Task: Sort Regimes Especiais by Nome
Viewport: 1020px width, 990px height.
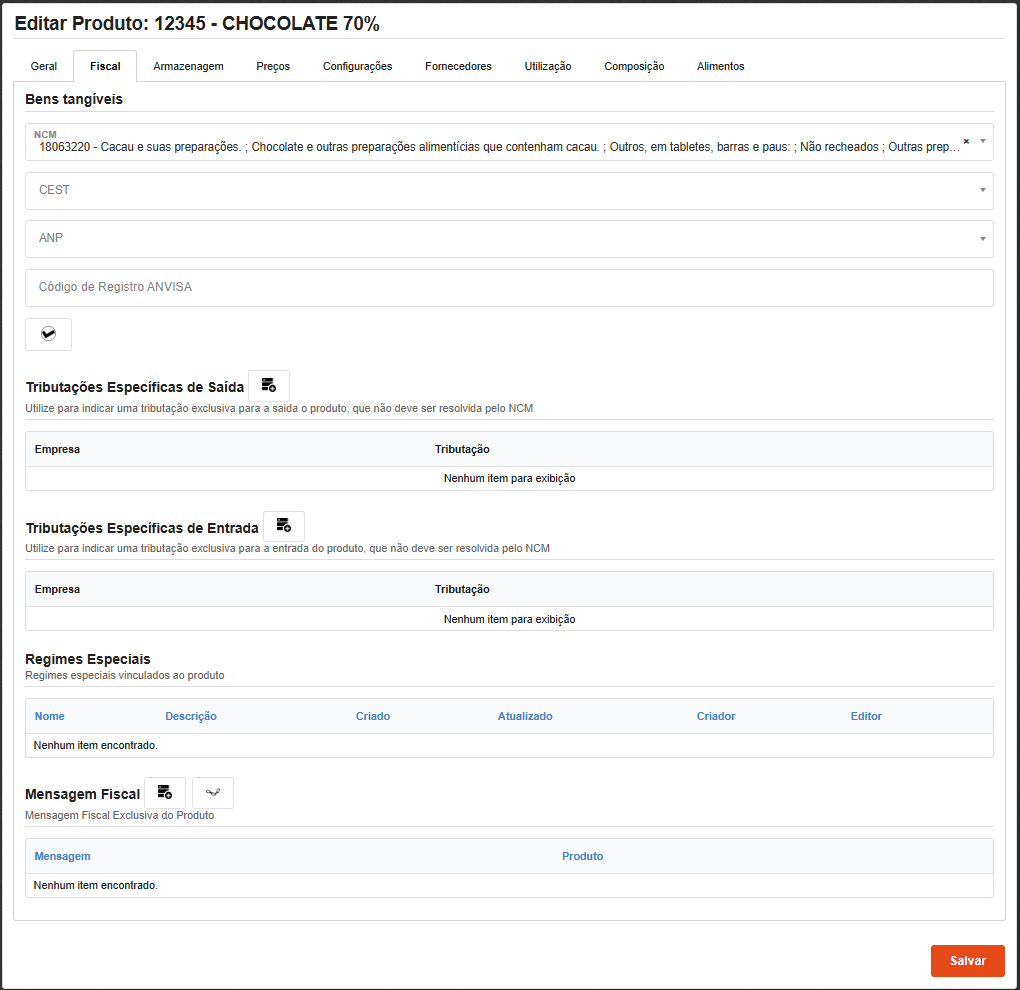Action: (50, 716)
